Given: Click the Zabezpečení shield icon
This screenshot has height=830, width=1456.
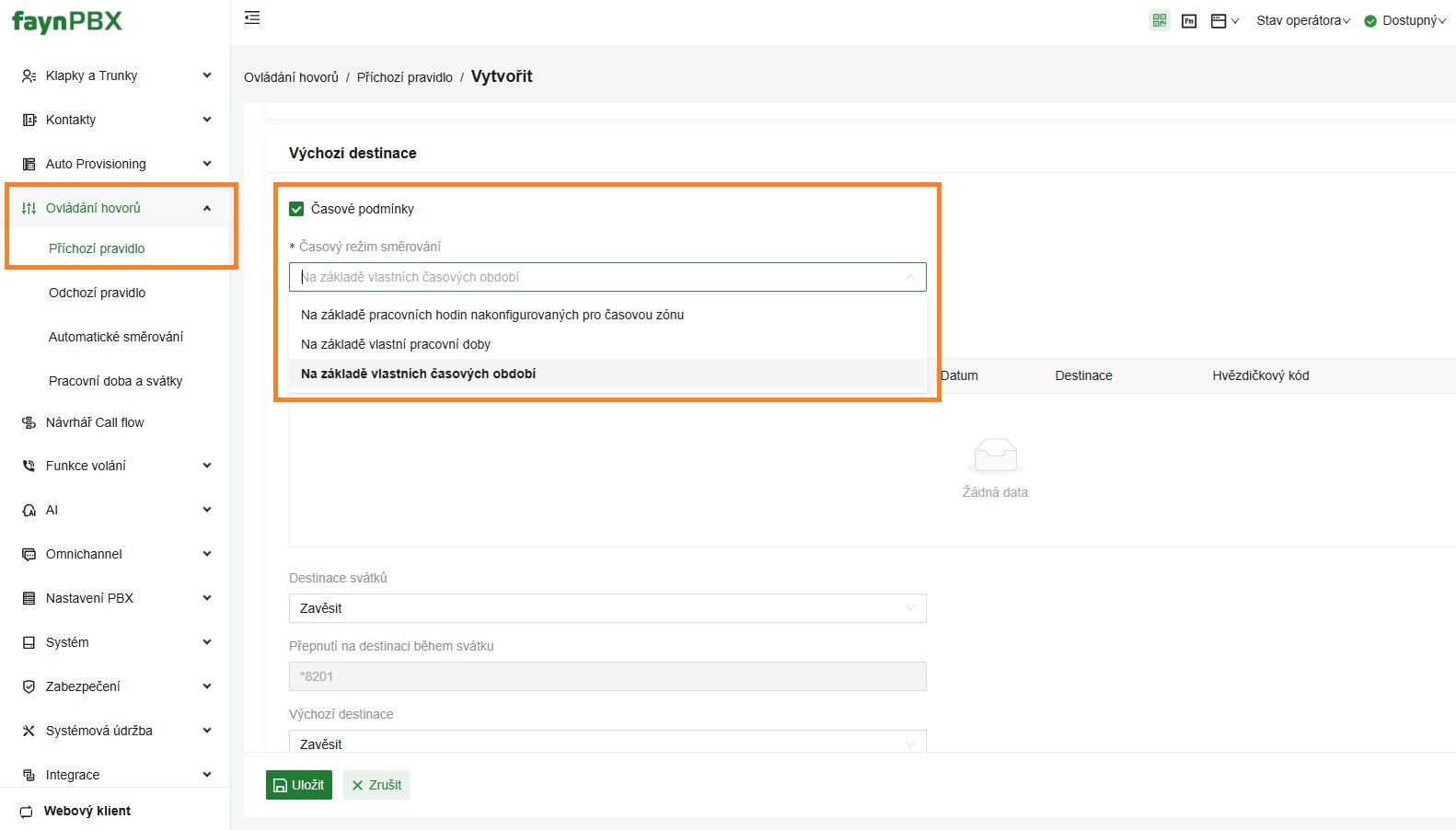Looking at the screenshot, I should click(x=29, y=687).
